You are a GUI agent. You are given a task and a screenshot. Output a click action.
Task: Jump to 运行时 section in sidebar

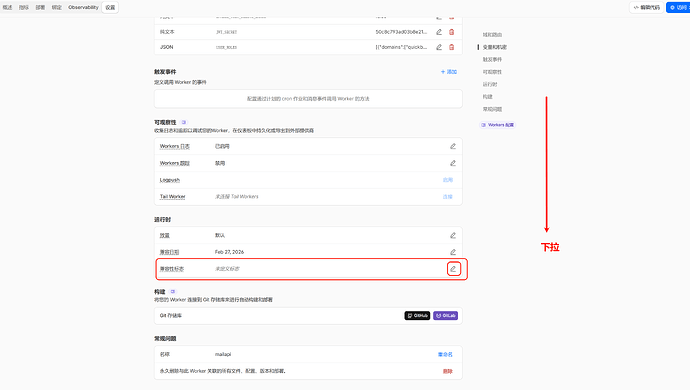pos(490,84)
